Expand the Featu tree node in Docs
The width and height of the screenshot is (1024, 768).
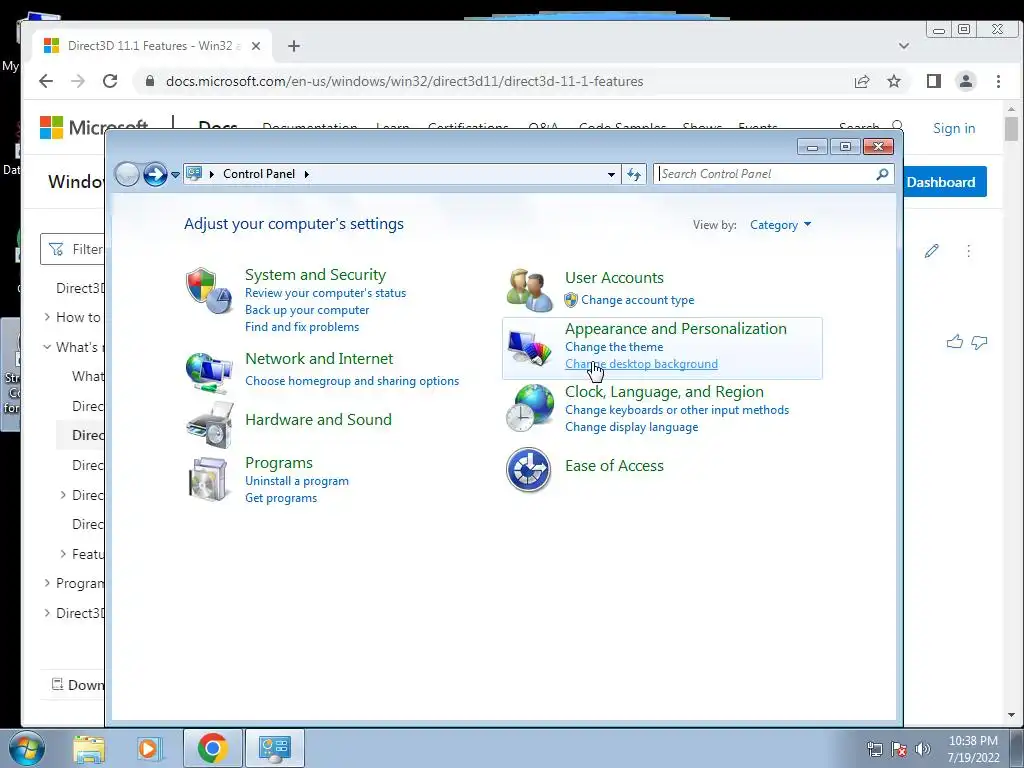[63, 553]
